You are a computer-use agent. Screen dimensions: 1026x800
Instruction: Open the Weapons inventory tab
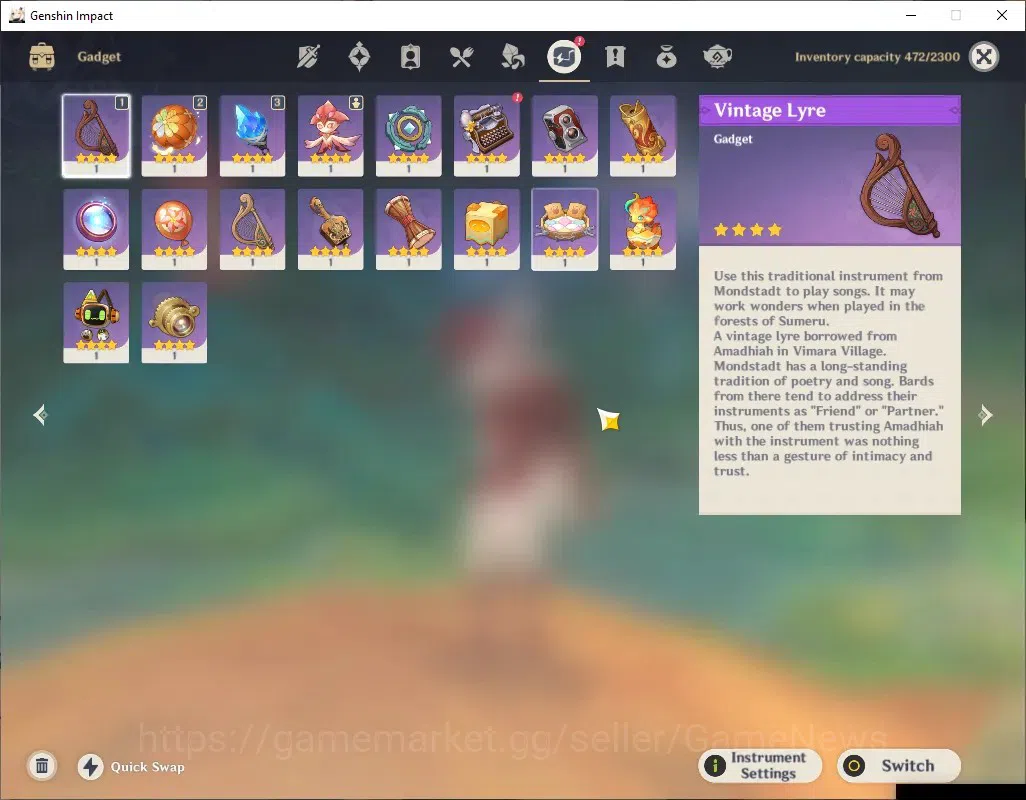(x=308, y=57)
